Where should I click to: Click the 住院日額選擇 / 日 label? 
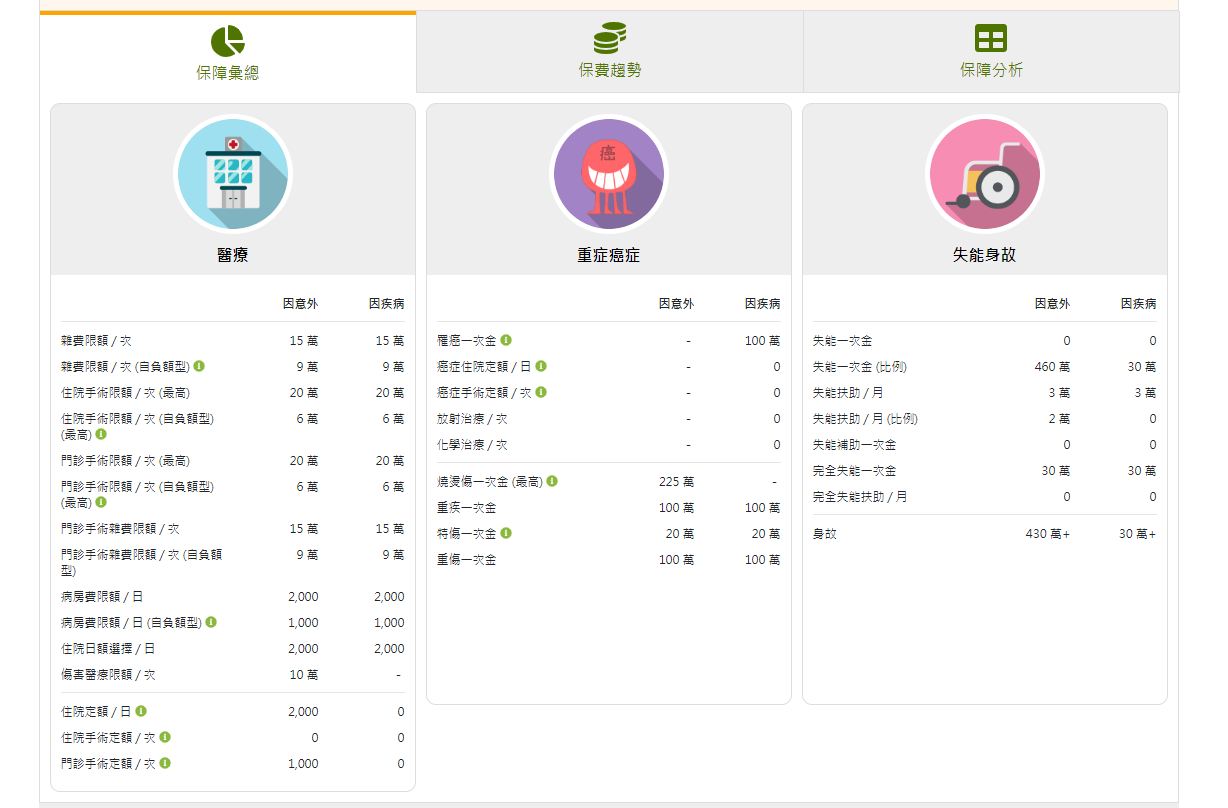pyautogui.click(x=108, y=649)
